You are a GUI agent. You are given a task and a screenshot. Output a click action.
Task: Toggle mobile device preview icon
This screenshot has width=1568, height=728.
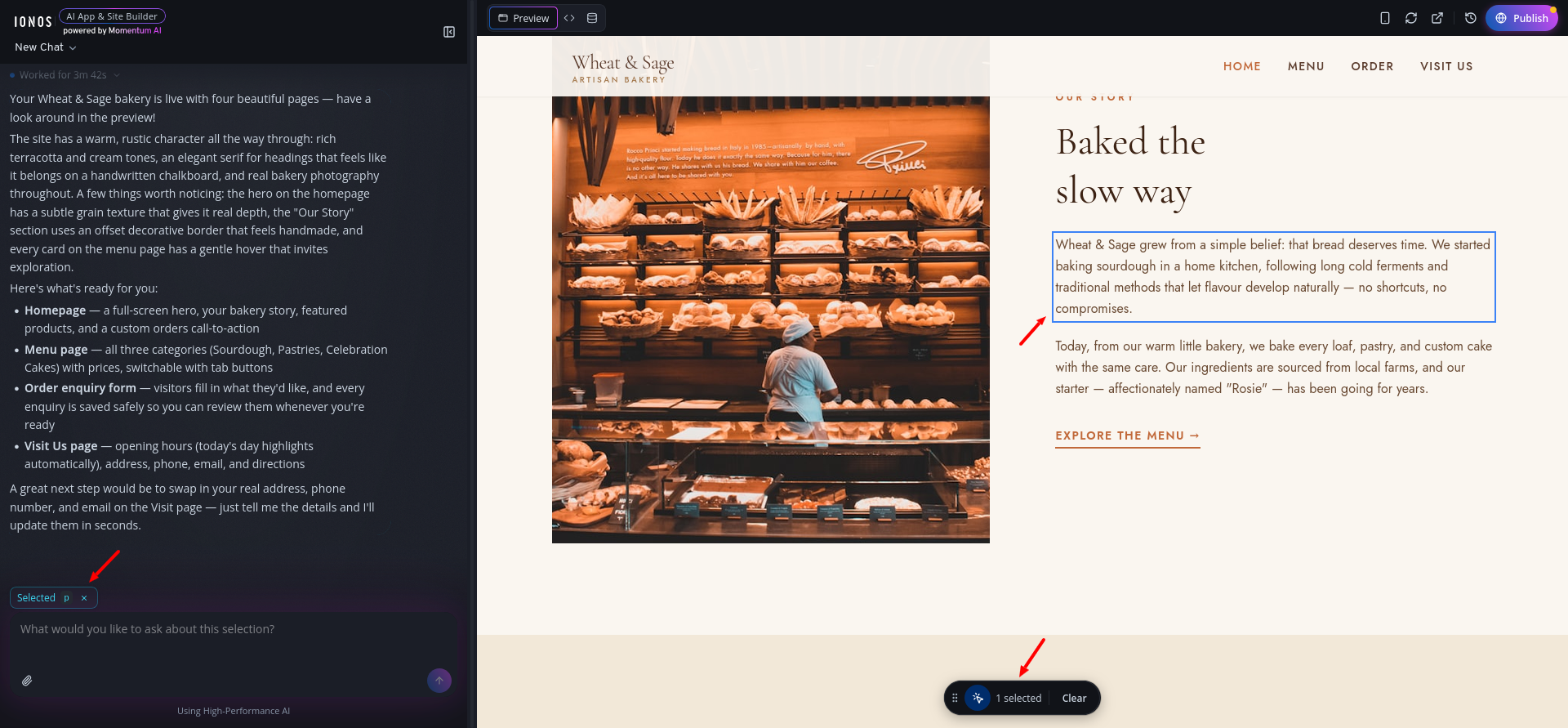(x=1385, y=18)
